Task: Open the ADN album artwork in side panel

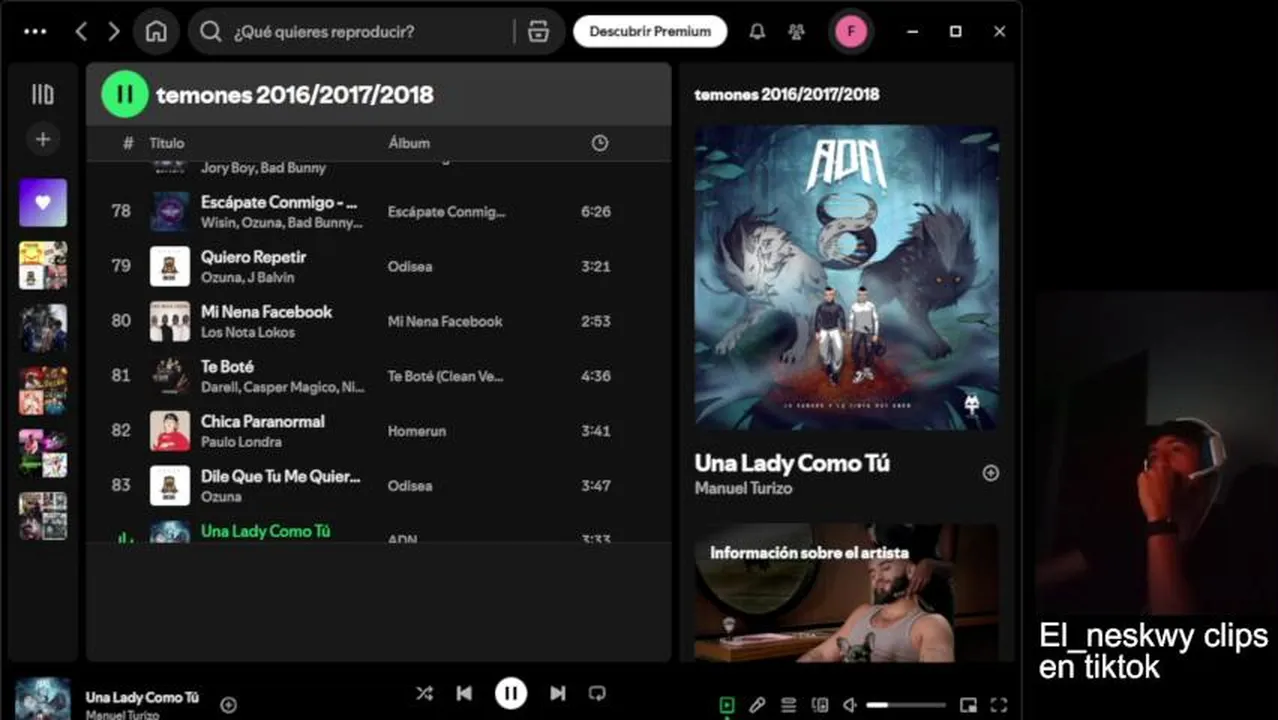Action: click(x=846, y=277)
